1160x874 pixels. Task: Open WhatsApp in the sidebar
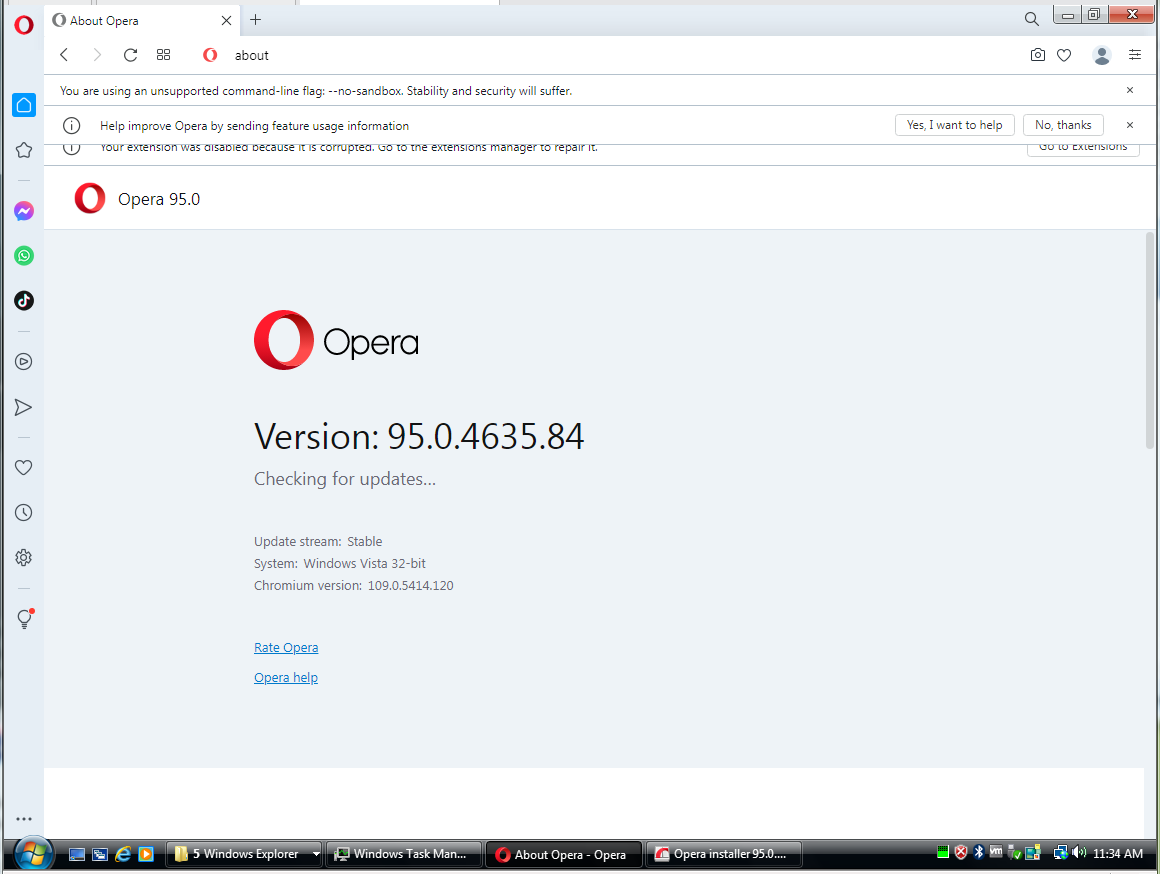(24, 256)
